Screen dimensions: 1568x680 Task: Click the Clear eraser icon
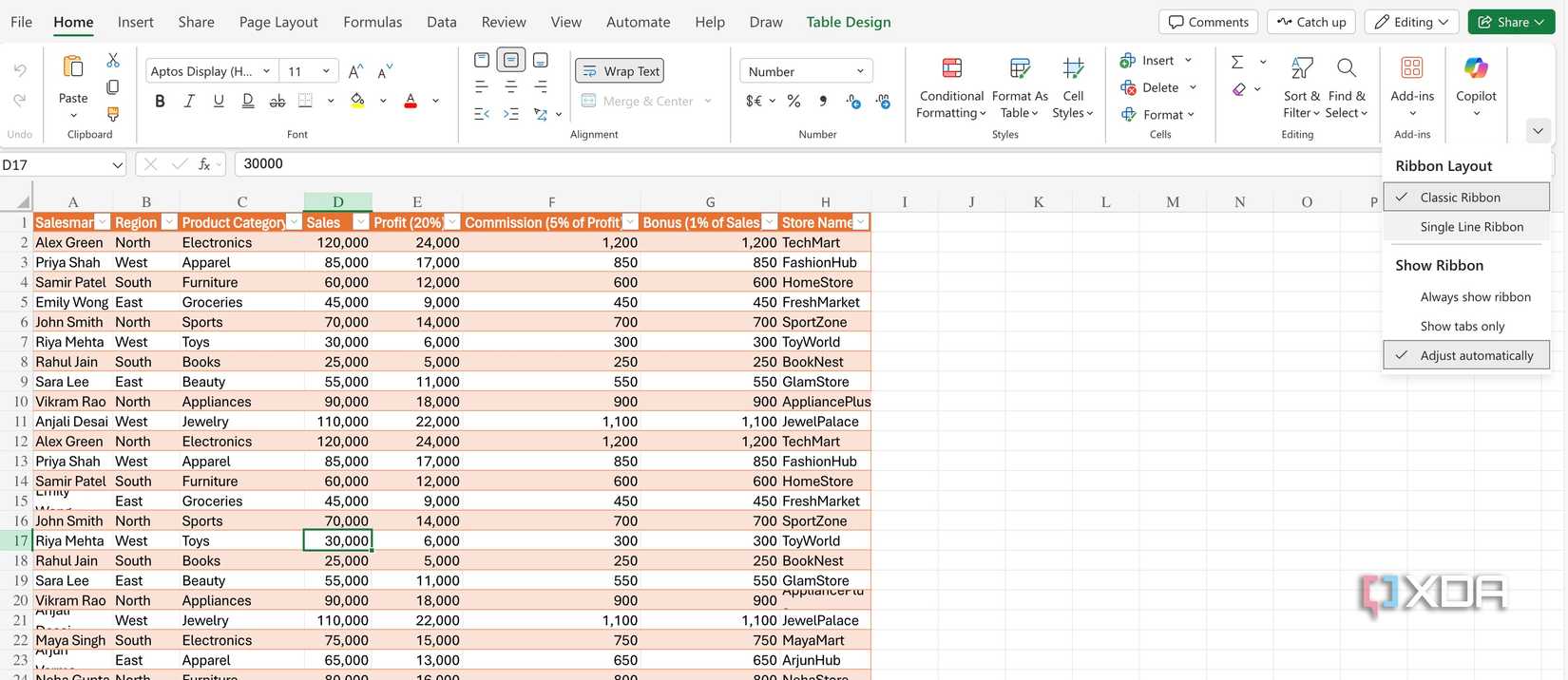point(1238,89)
